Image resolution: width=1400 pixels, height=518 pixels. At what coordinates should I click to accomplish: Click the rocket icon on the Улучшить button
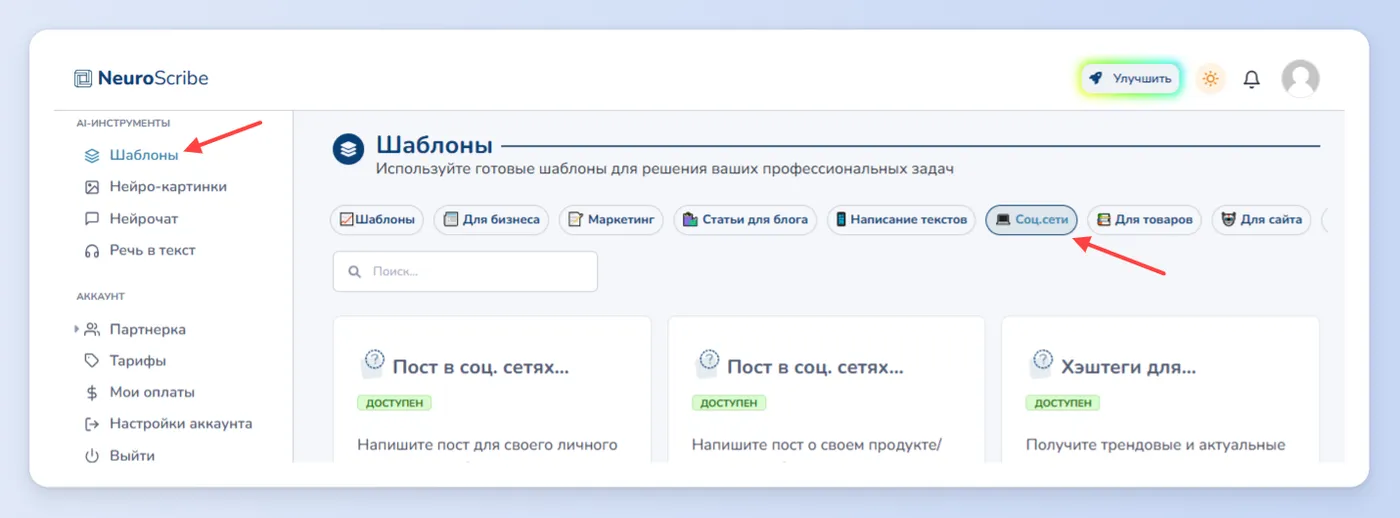(1097, 78)
